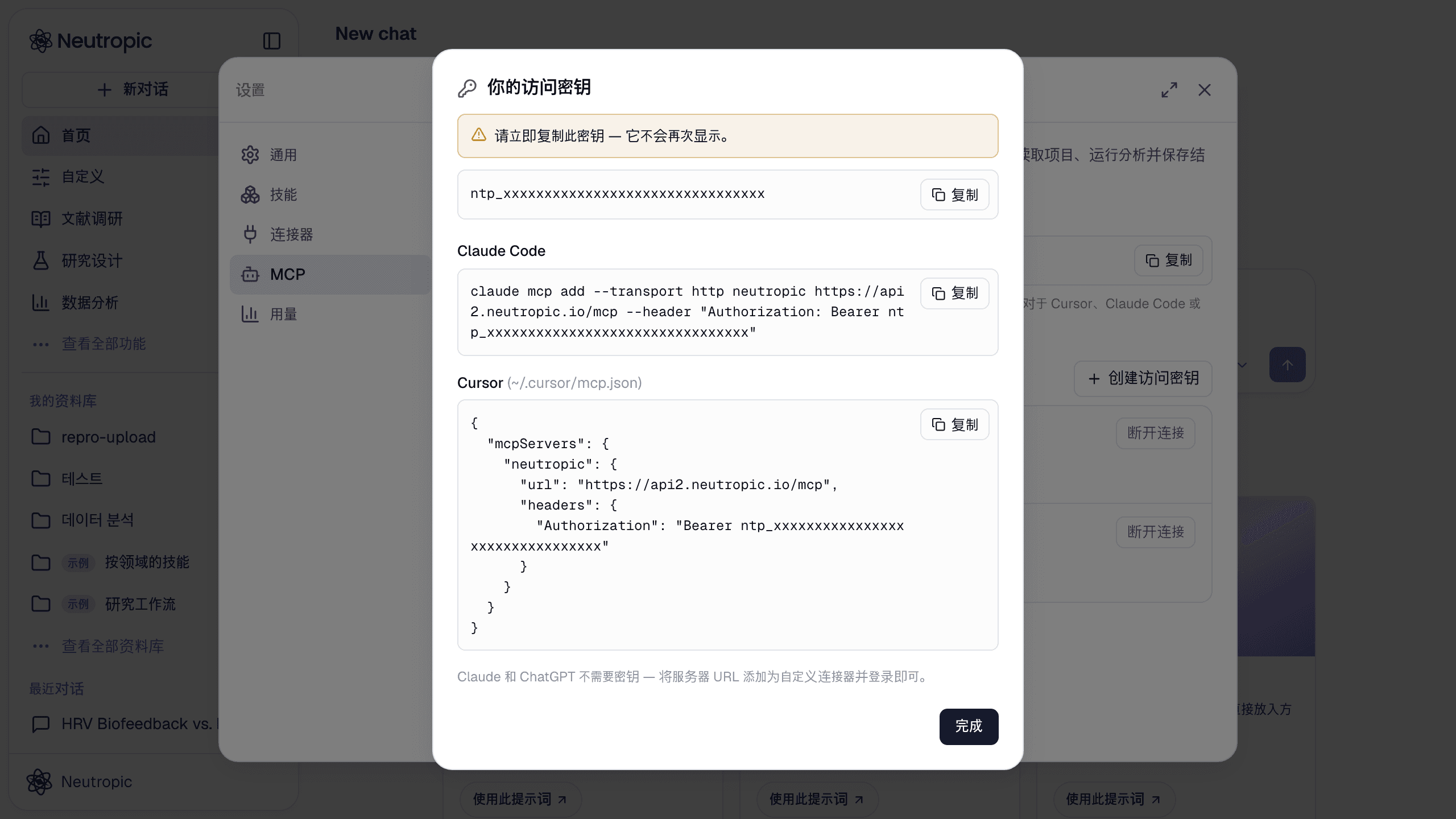Open 数据分析 in the sidebar
Screen dimensions: 1456x819
(x=121, y=303)
